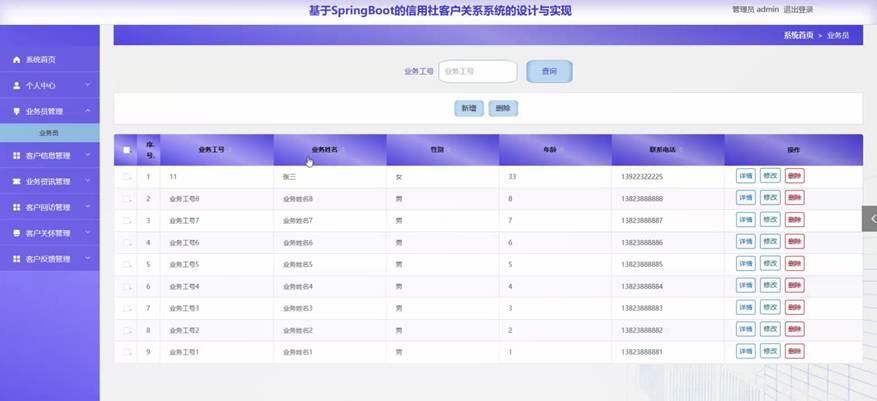This screenshot has width=877, height=401.
Task: Sort by the 性别 column header
Action: click(442, 150)
